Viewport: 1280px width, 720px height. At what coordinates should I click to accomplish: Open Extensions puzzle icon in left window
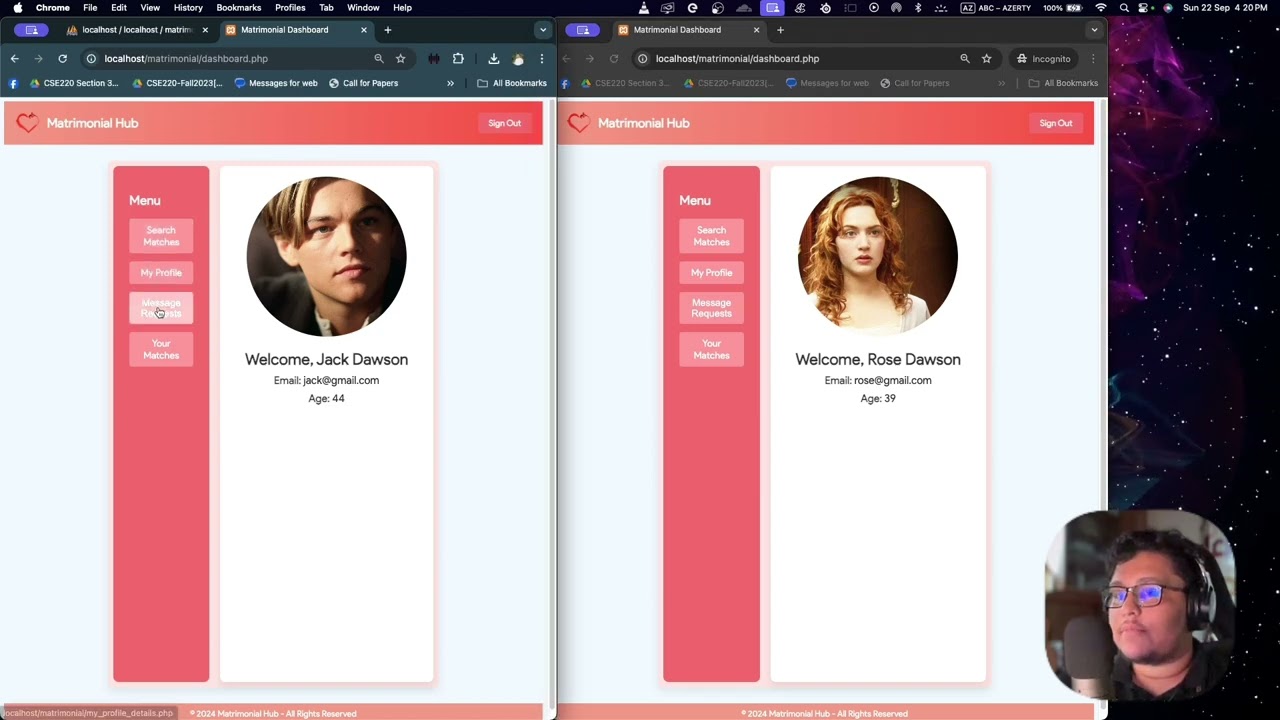pyautogui.click(x=458, y=59)
